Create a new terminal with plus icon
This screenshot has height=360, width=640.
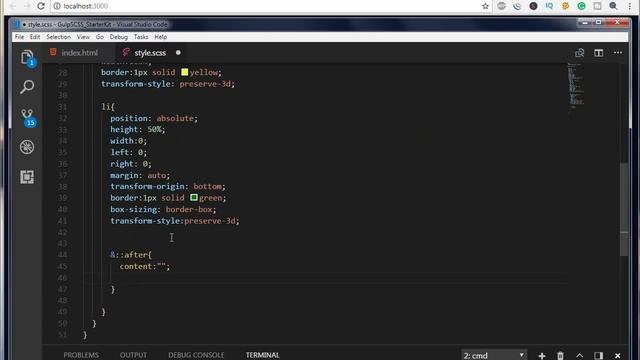point(542,356)
